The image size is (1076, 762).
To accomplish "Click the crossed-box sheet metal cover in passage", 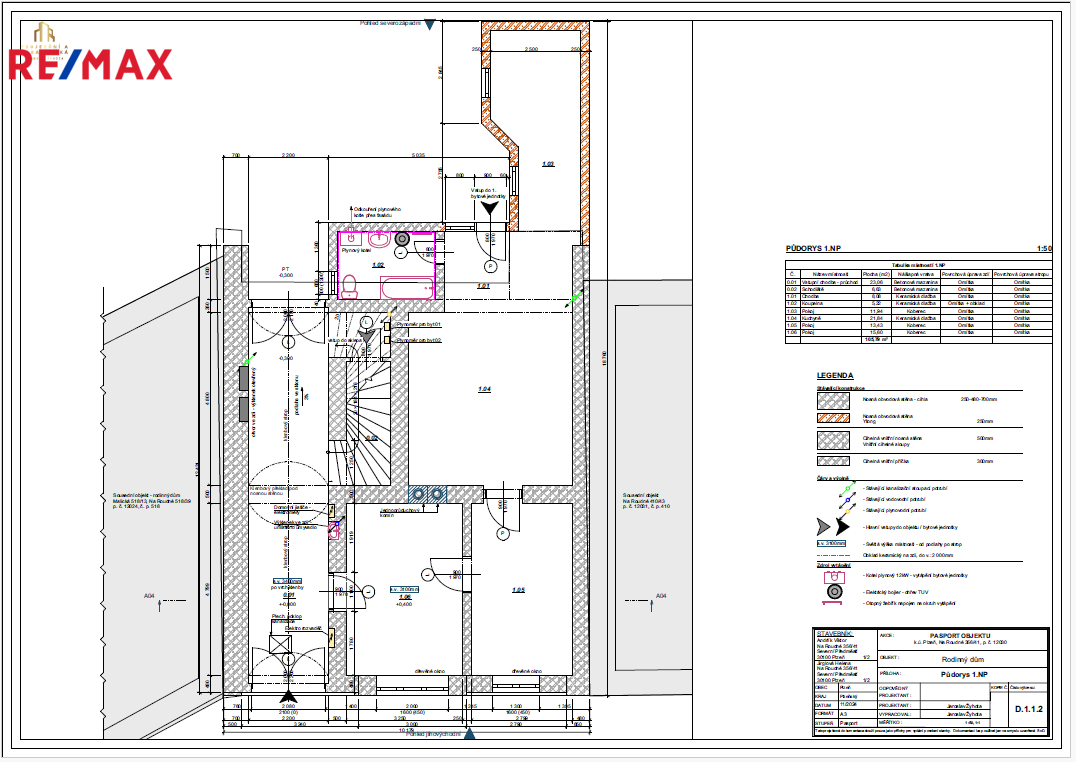I will [280, 645].
